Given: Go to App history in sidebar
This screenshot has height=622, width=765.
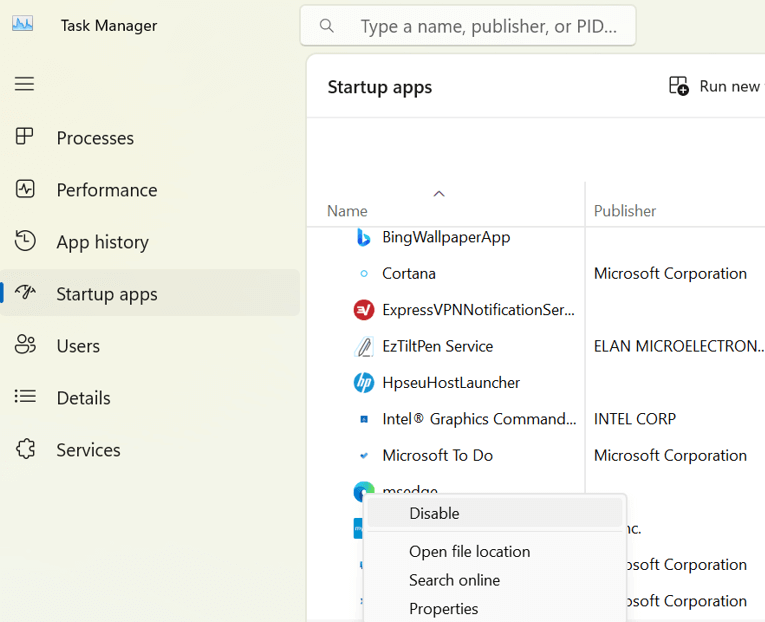Looking at the screenshot, I should (x=102, y=242).
